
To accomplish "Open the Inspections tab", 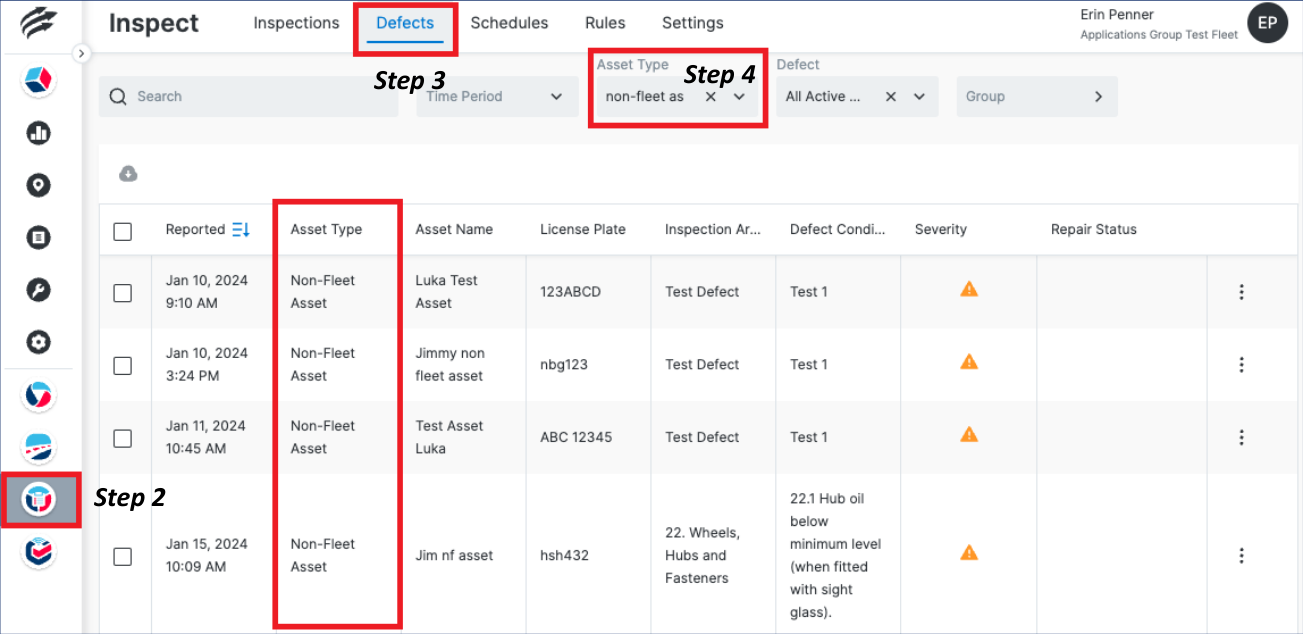I will pyautogui.click(x=296, y=22).
